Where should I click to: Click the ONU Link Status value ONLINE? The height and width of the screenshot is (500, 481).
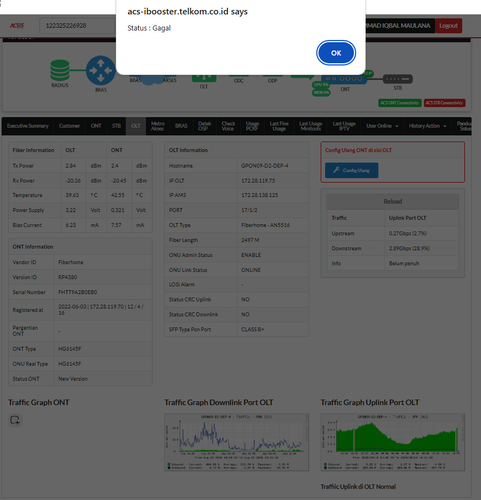(x=251, y=270)
